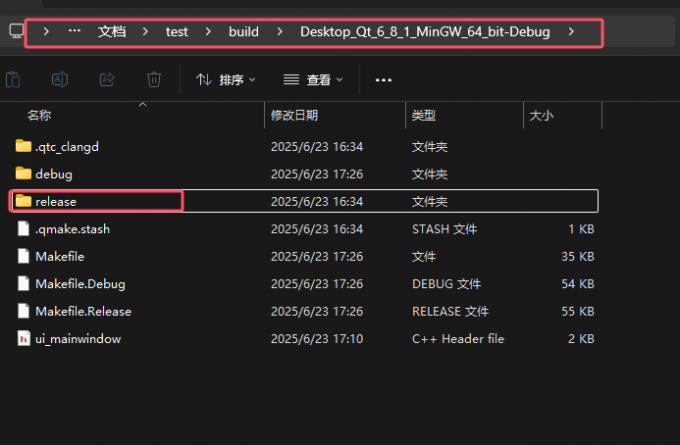Select the release folder icon
This screenshot has width=680, height=445.
(x=23, y=201)
